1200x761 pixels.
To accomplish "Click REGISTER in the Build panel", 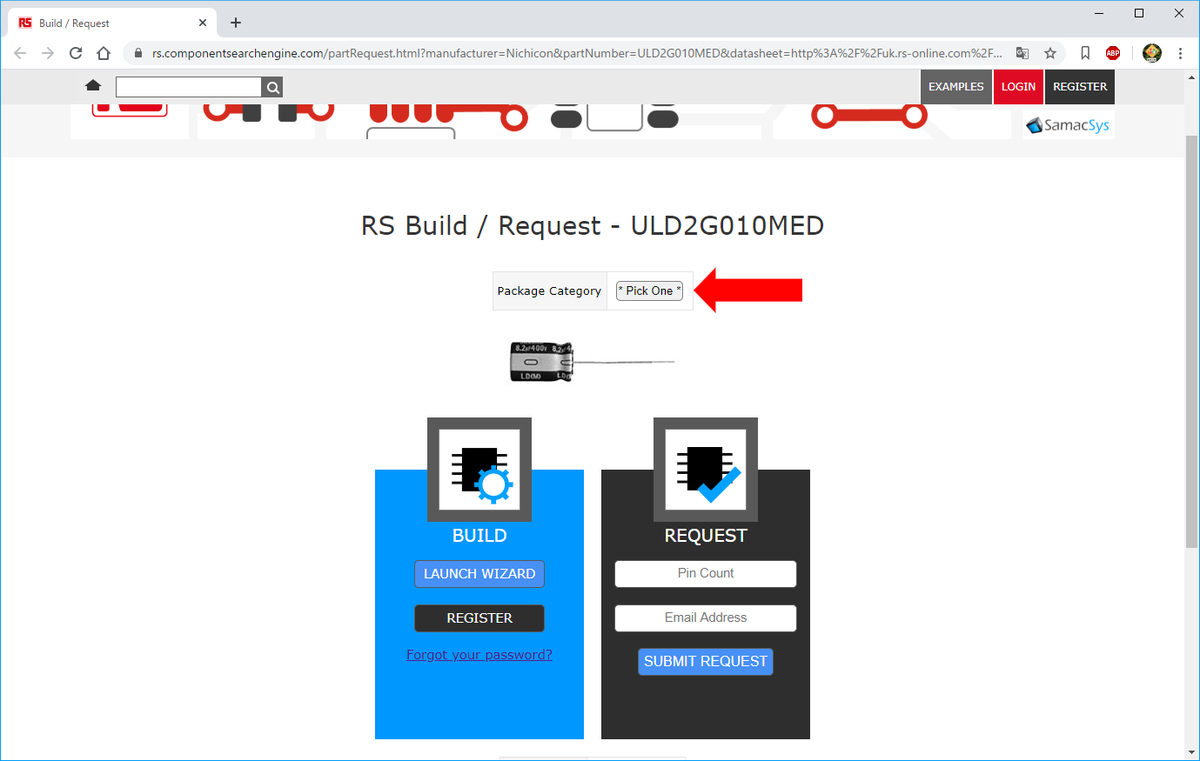I will click(480, 618).
